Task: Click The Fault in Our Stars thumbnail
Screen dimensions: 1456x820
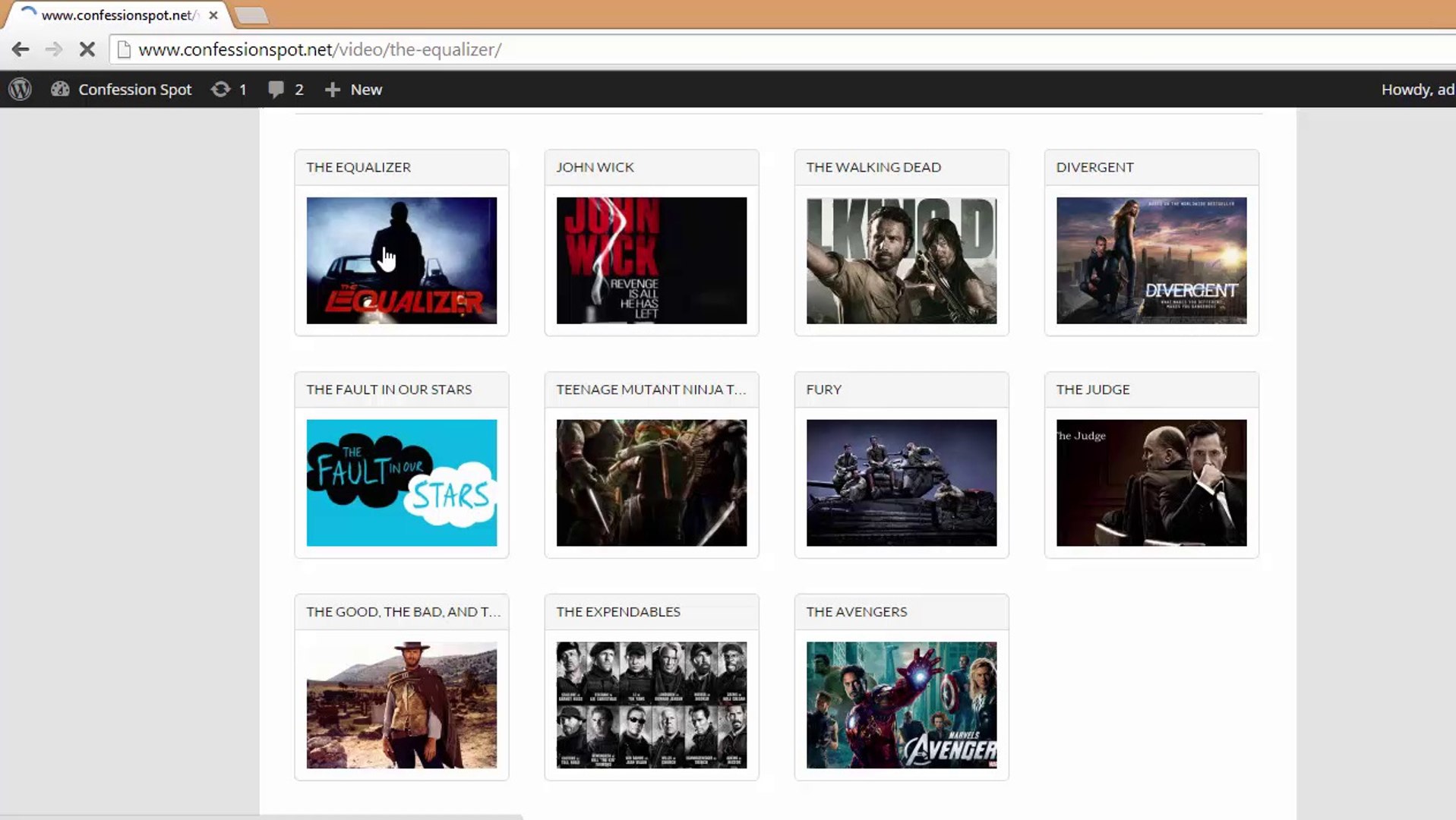Action: click(x=402, y=483)
